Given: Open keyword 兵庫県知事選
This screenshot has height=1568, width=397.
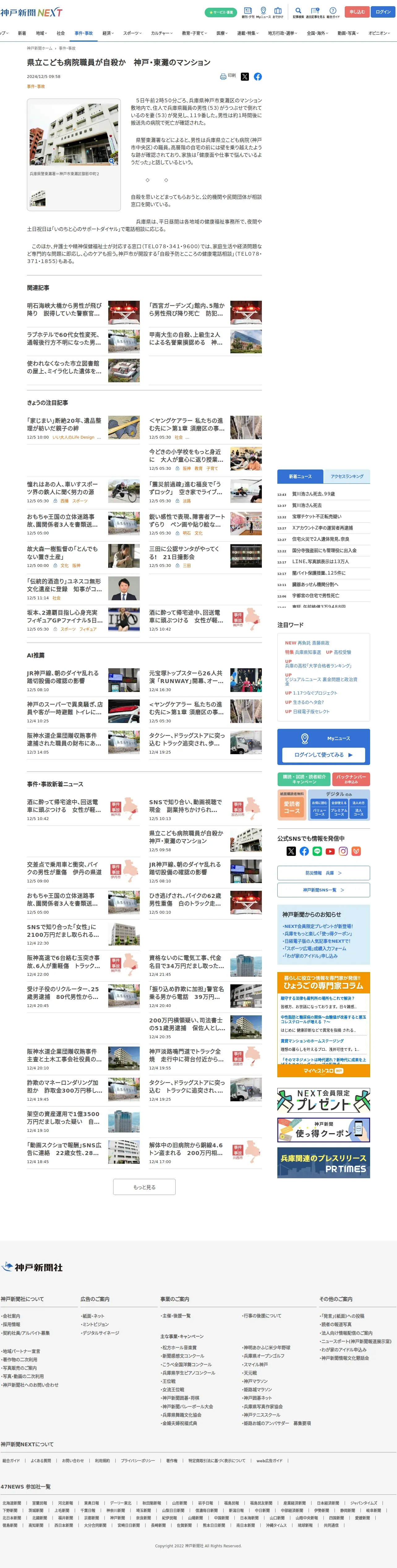Looking at the screenshot, I should point(308,652).
